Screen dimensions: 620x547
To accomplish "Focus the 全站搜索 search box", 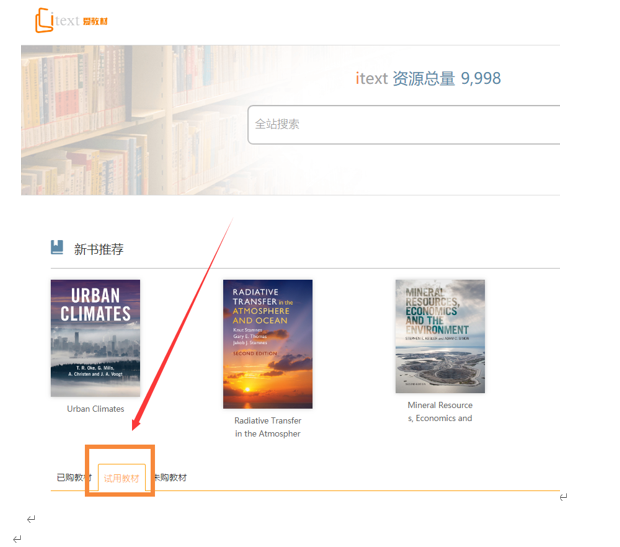I will [x=403, y=125].
